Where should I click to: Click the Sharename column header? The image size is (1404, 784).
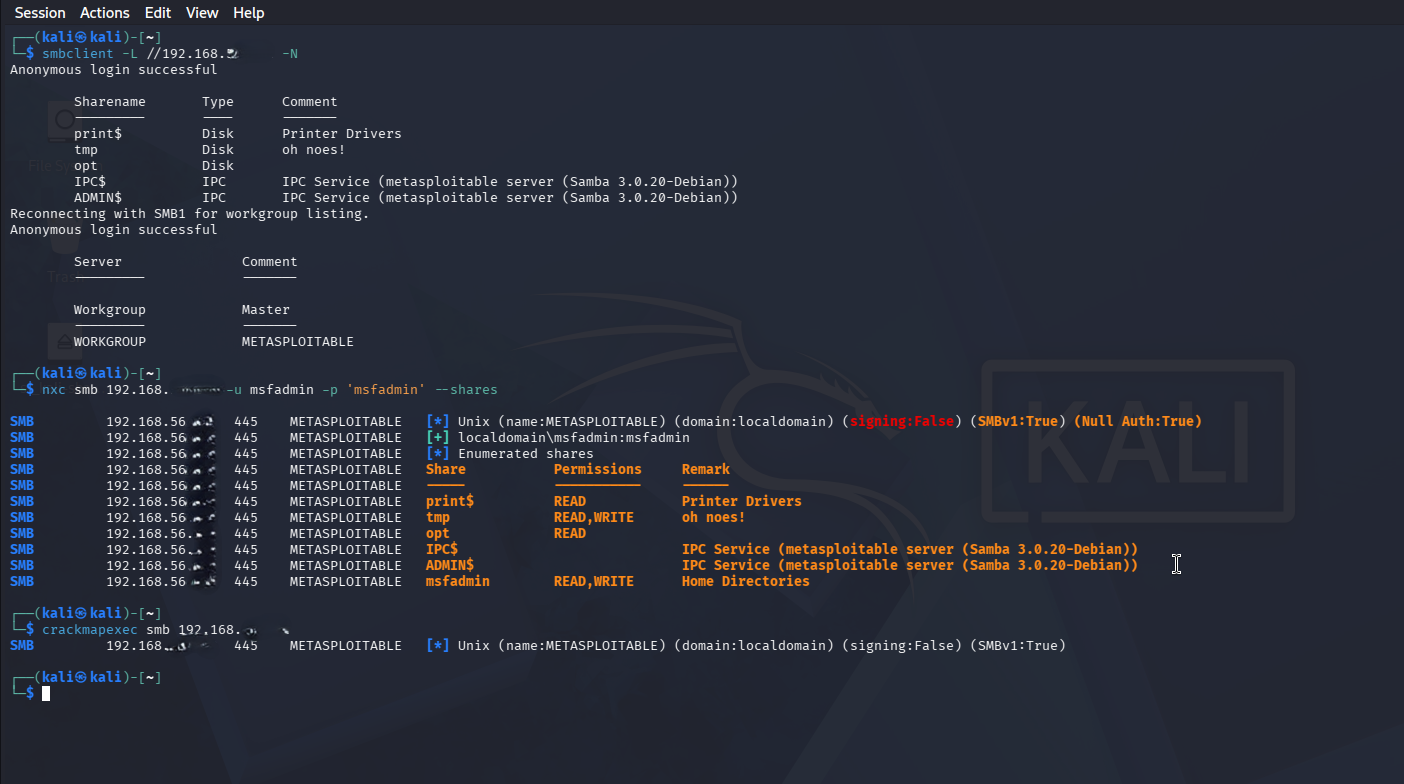[110, 102]
